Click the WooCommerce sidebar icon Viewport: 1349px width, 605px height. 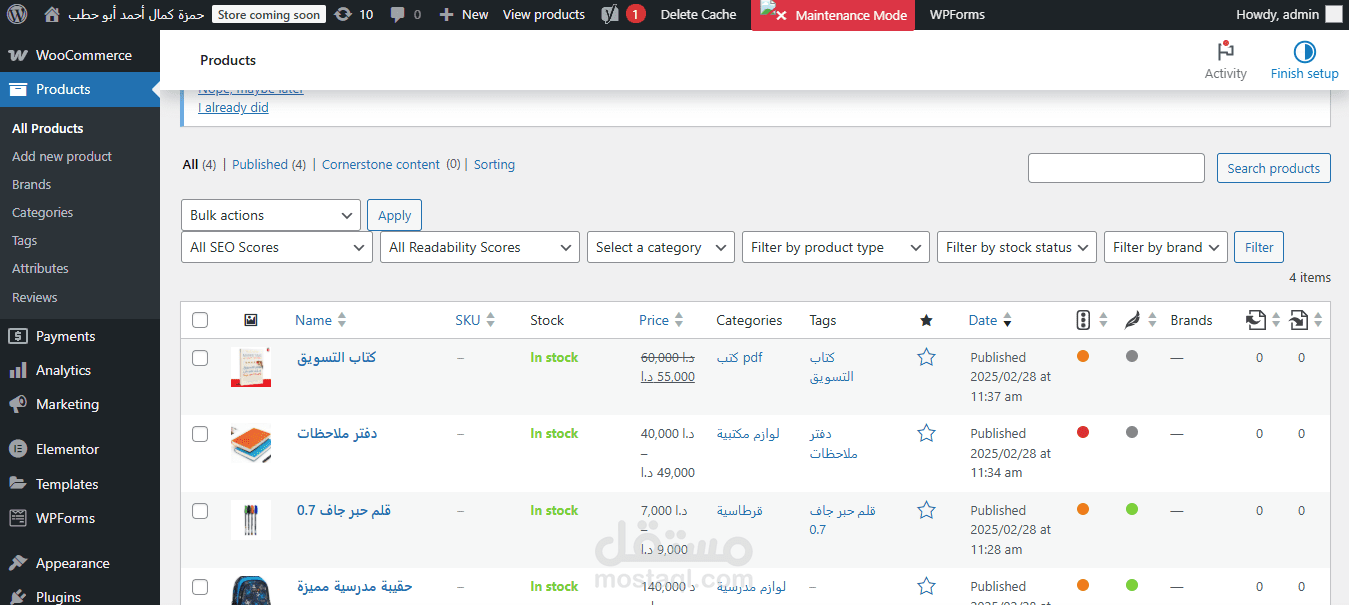pos(18,55)
